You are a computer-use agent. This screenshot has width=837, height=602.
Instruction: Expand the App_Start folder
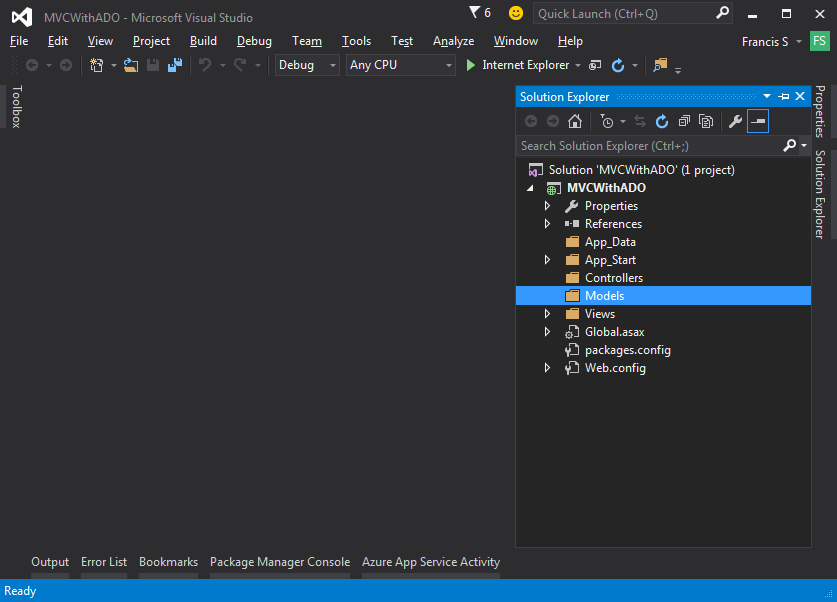tap(547, 260)
